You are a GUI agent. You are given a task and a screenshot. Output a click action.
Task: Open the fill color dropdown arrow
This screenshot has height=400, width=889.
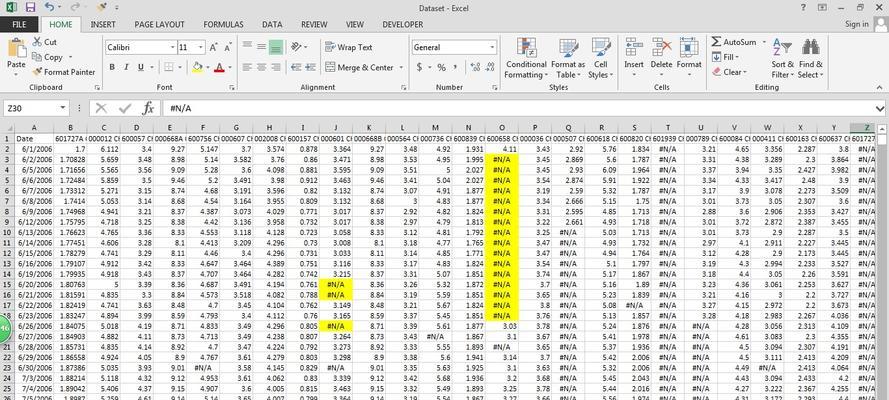207,67
